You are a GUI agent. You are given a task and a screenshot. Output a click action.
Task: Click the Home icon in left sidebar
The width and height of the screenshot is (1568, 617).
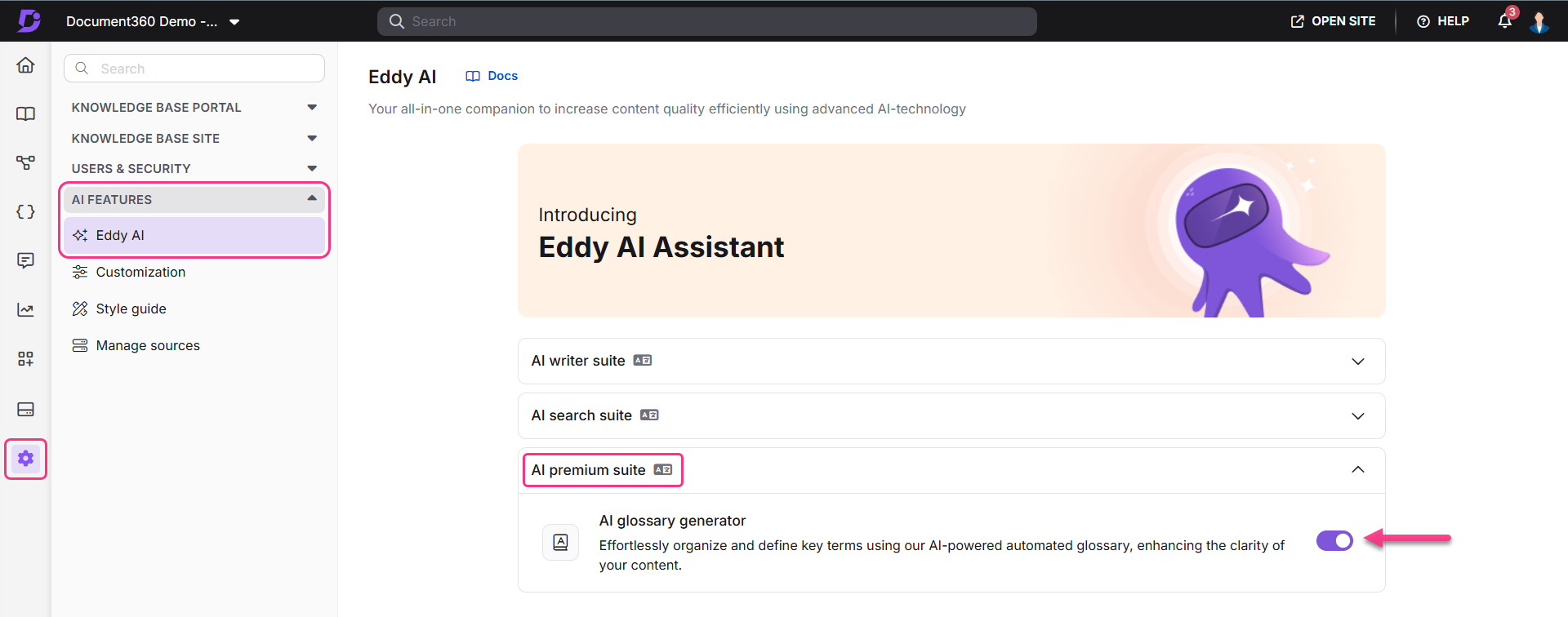(x=25, y=65)
